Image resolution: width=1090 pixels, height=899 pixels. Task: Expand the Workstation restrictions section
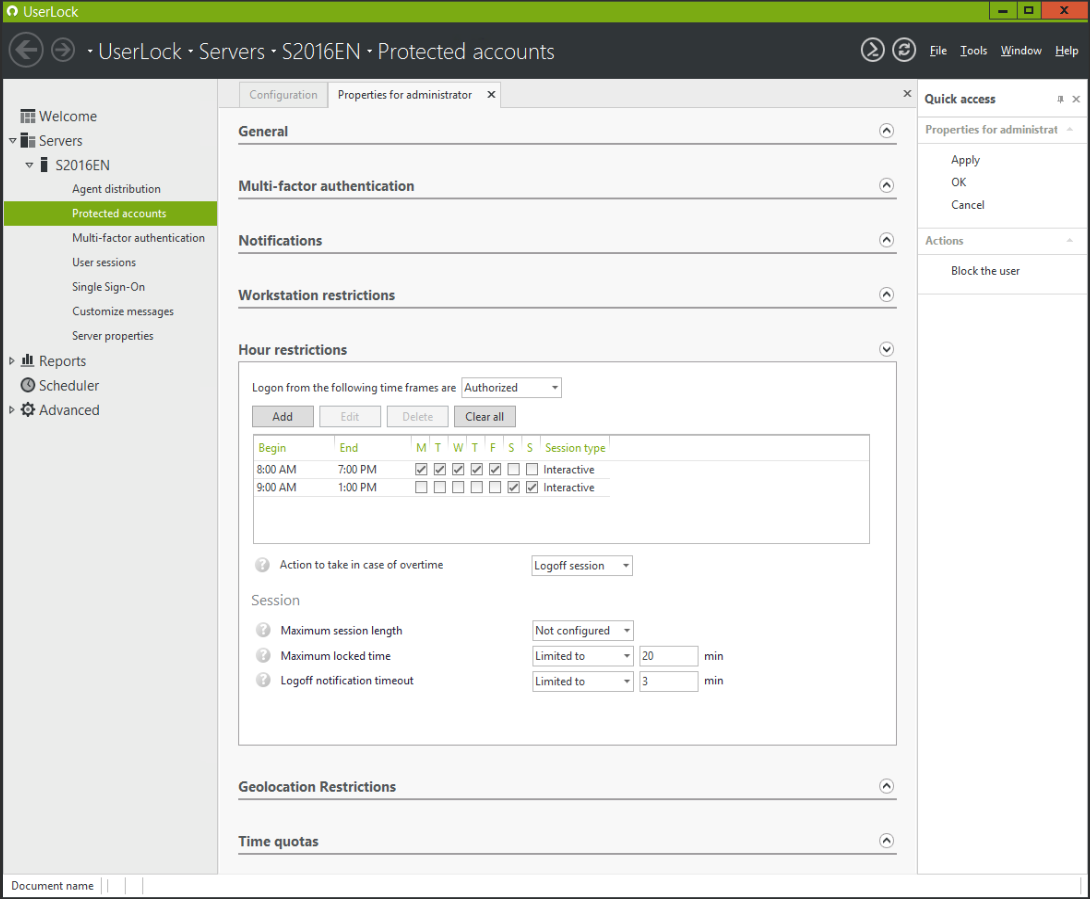886,295
